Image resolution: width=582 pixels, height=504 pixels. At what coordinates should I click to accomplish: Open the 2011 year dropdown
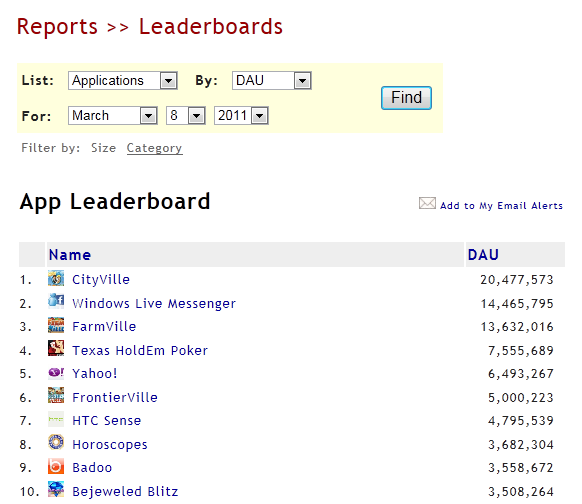tap(241, 116)
